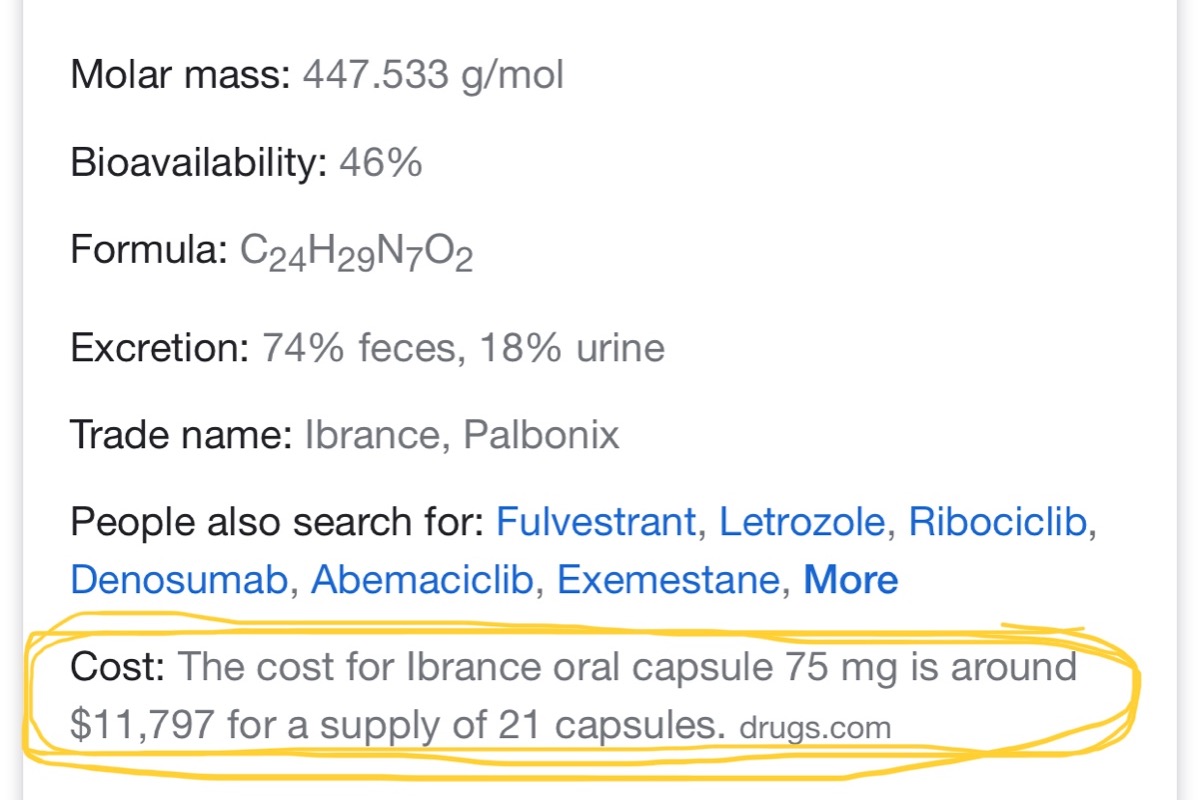The image size is (1200, 800).
Task: Open the Fulvestrant related search link
Action: (x=596, y=522)
